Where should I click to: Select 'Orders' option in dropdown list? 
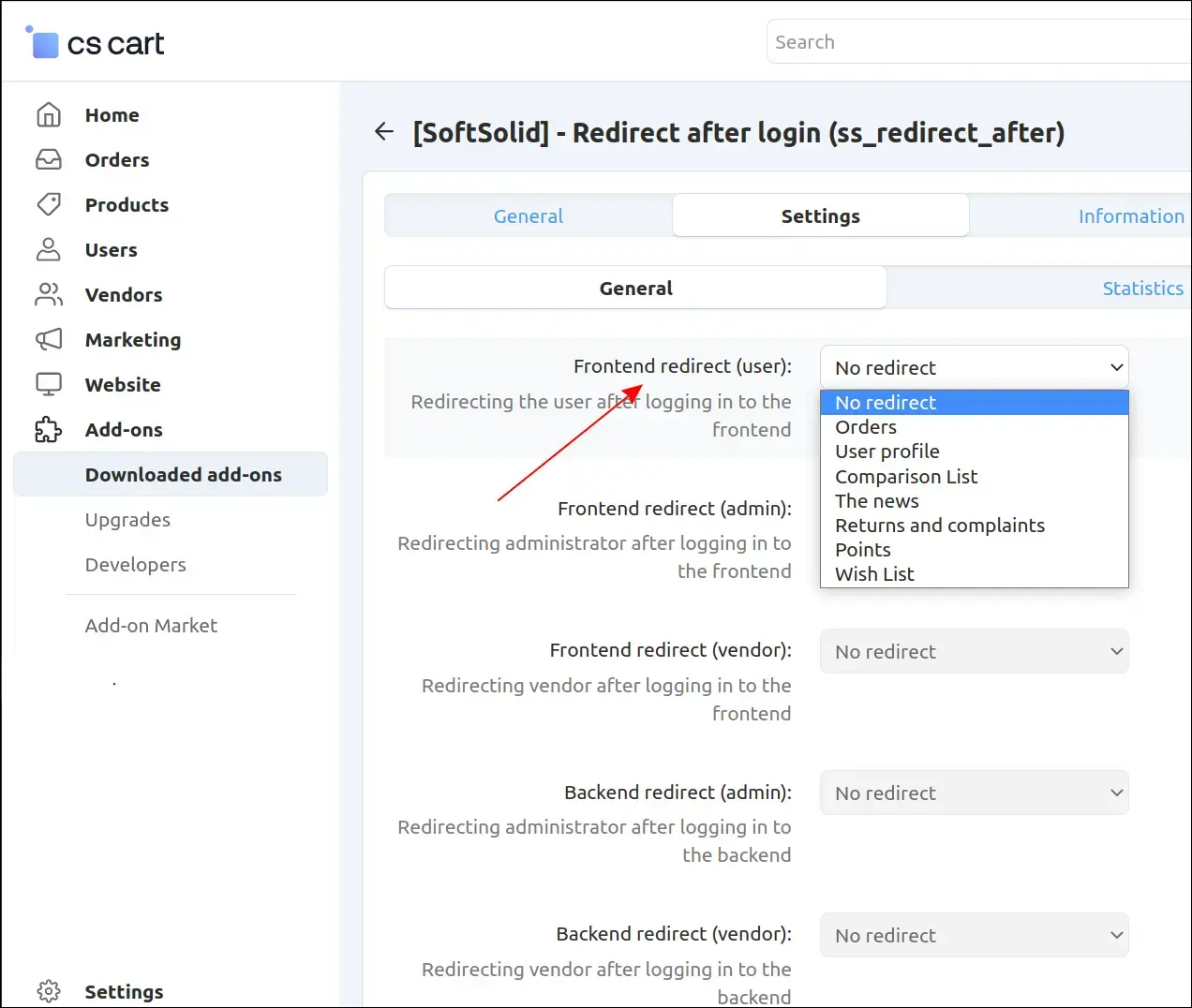point(975,427)
